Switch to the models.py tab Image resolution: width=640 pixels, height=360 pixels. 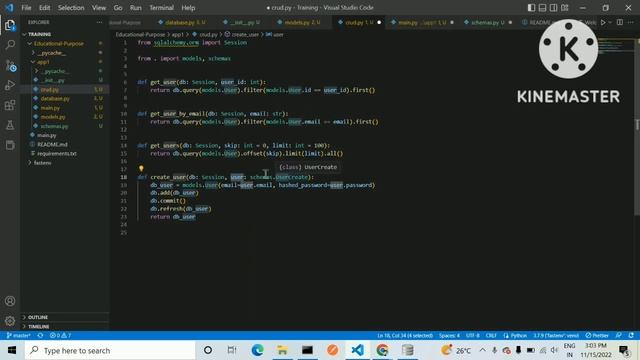coord(299,22)
